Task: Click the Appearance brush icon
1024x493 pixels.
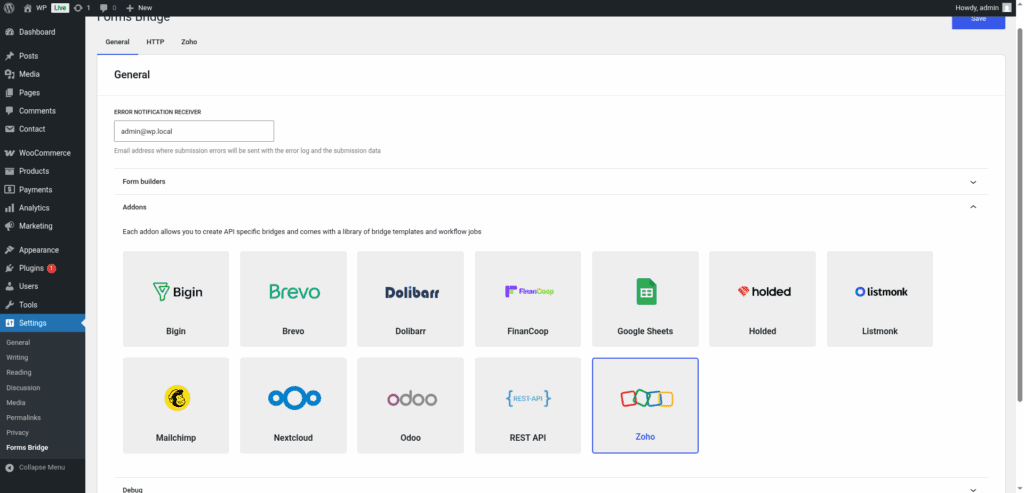Action: [x=9, y=250]
